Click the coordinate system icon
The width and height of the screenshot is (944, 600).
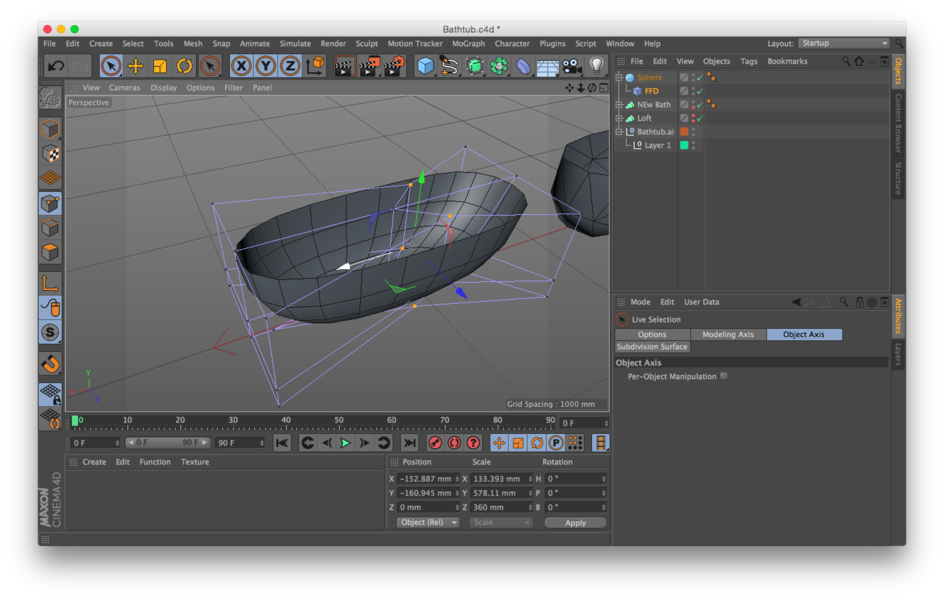point(315,66)
